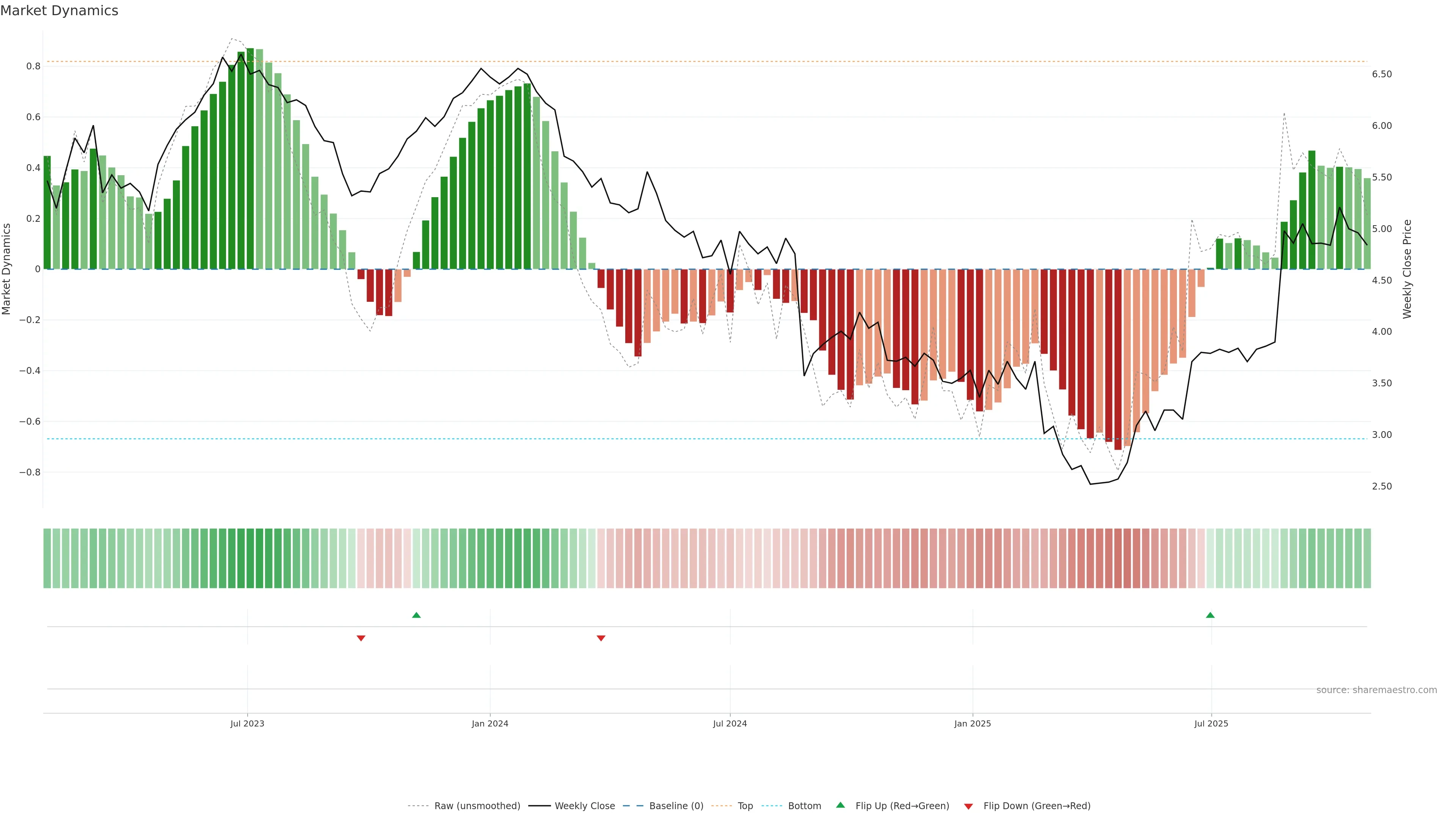Click the Market Dynamics chart title
1456x819 pixels.
click(x=60, y=11)
